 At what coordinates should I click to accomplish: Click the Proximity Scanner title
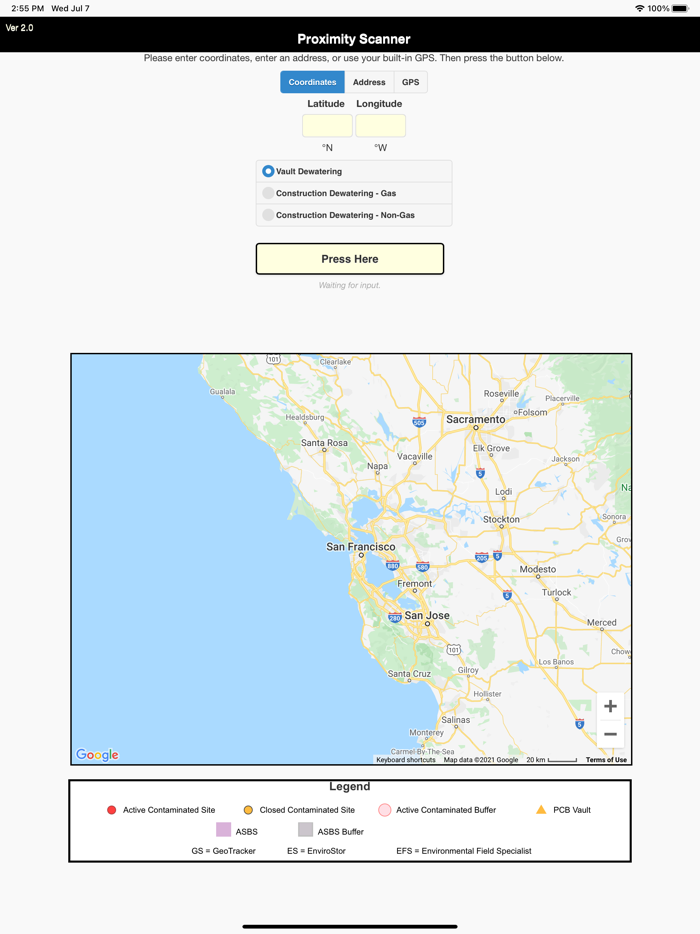354,39
